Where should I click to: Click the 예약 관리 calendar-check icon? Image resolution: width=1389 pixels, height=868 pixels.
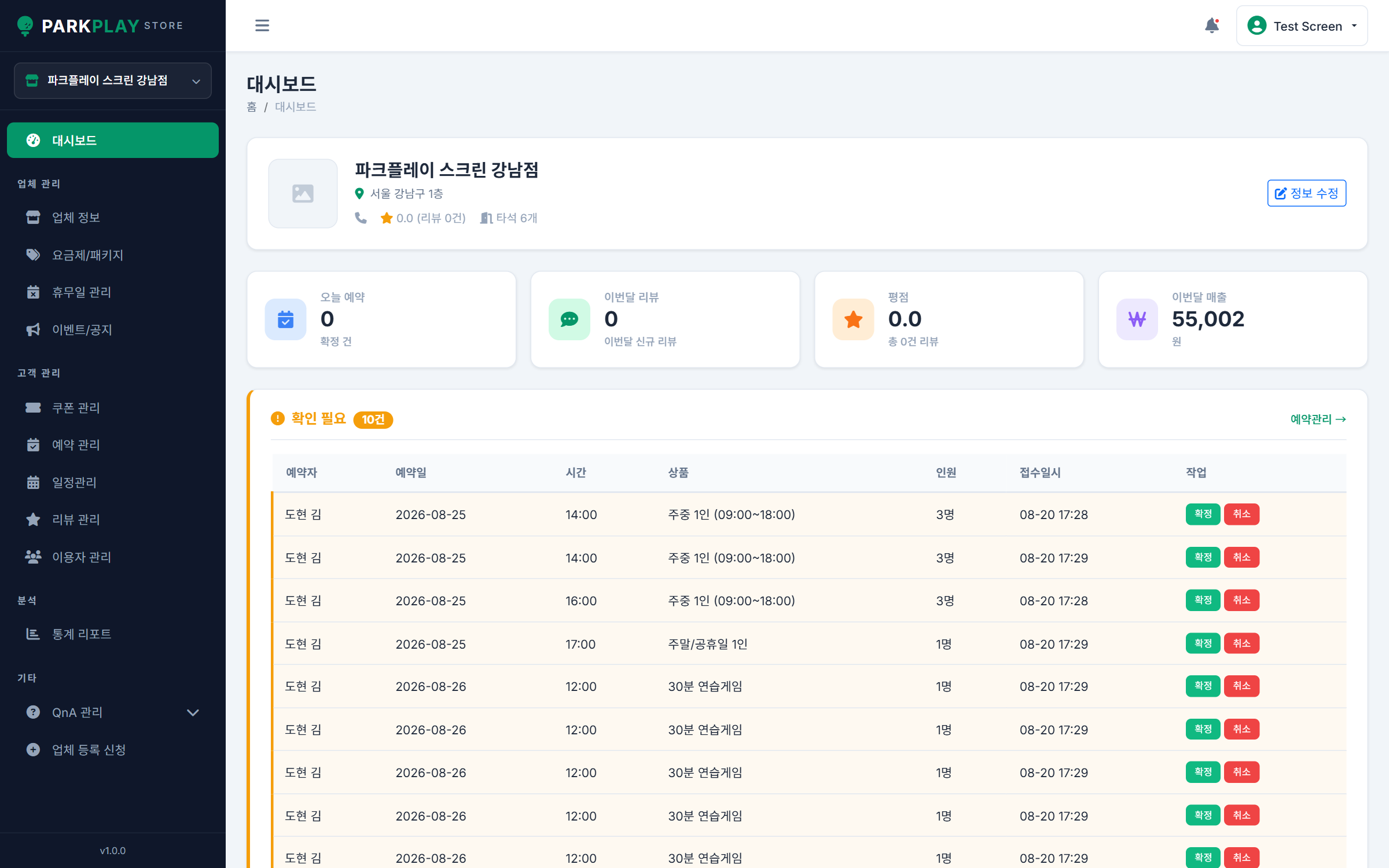click(33, 444)
